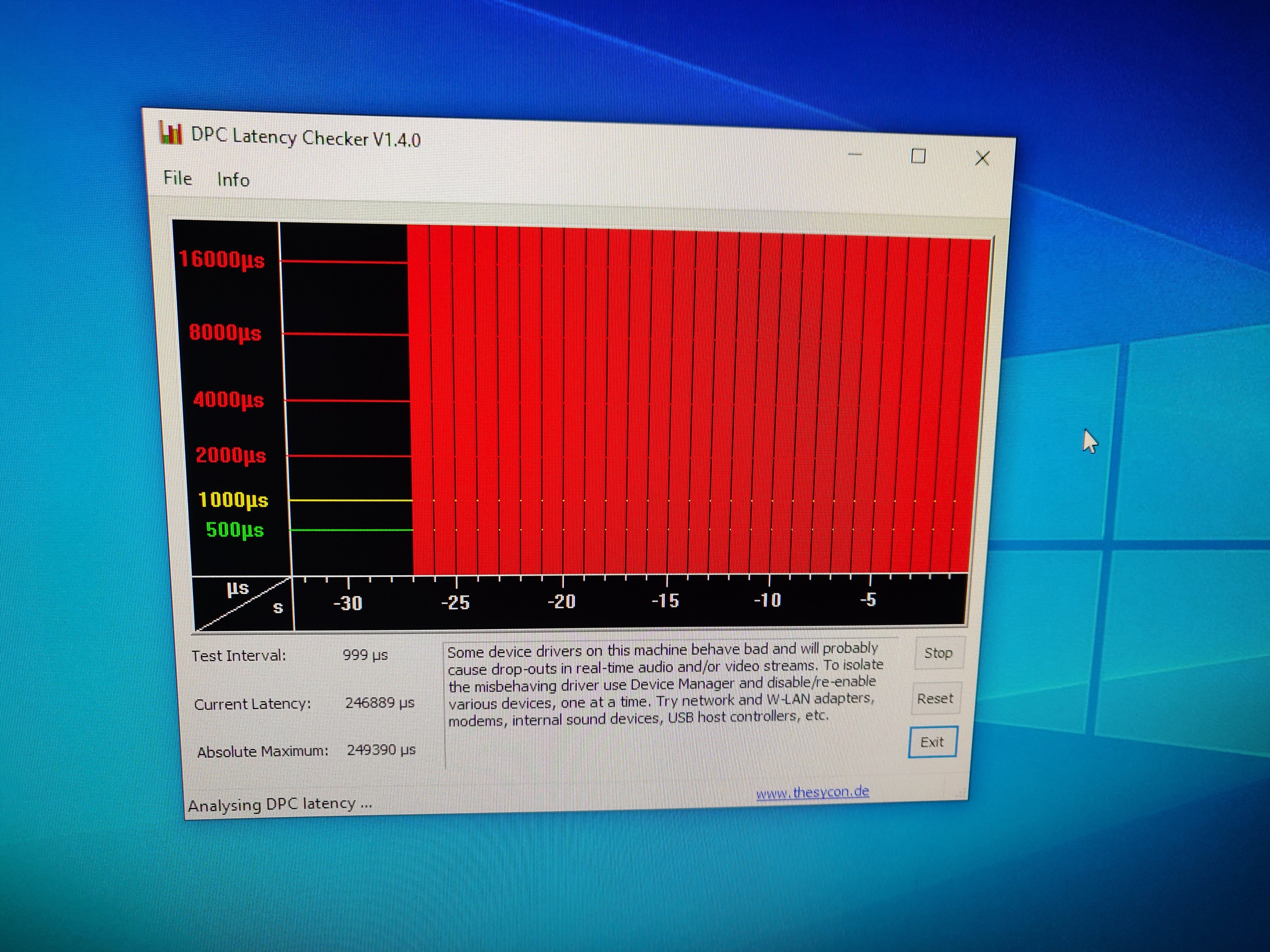This screenshot has height=952, width=1270.
Task: Click the -30 second time axis marker
Action: 348,603
